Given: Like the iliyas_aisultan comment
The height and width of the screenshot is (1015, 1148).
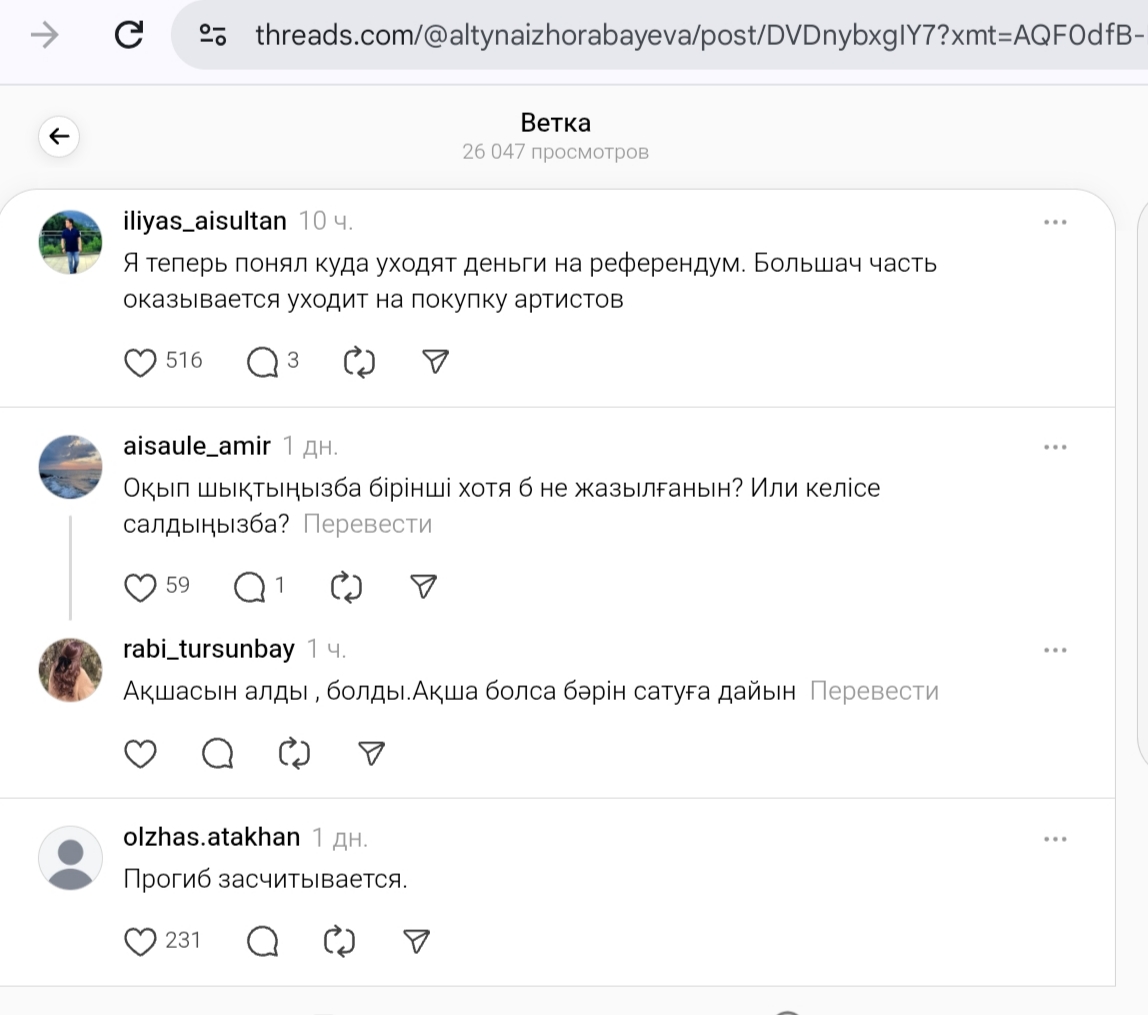Looking at the screenshot, I should click(x=141, y=362).
